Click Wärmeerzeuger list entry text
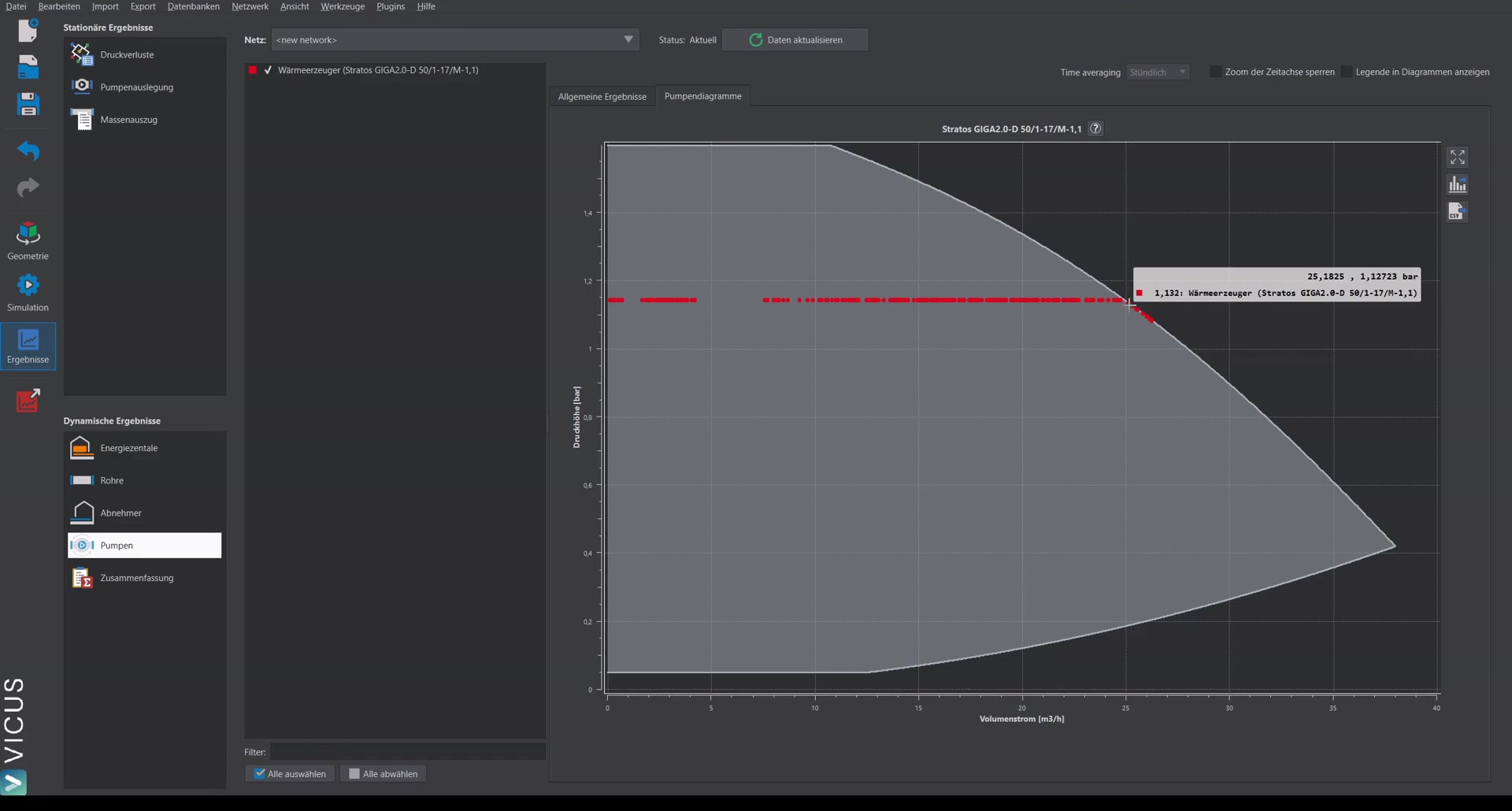 (378, 70)
